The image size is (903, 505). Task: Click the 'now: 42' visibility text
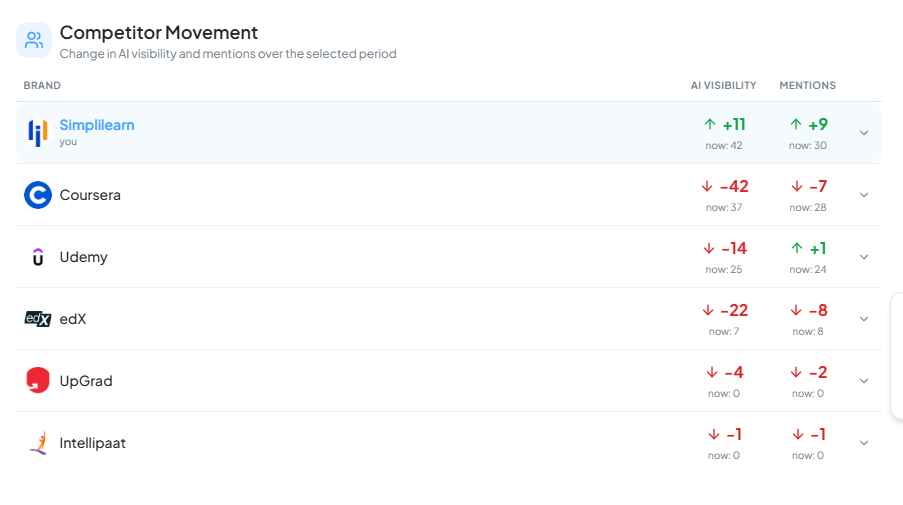(x=724, y=146)
